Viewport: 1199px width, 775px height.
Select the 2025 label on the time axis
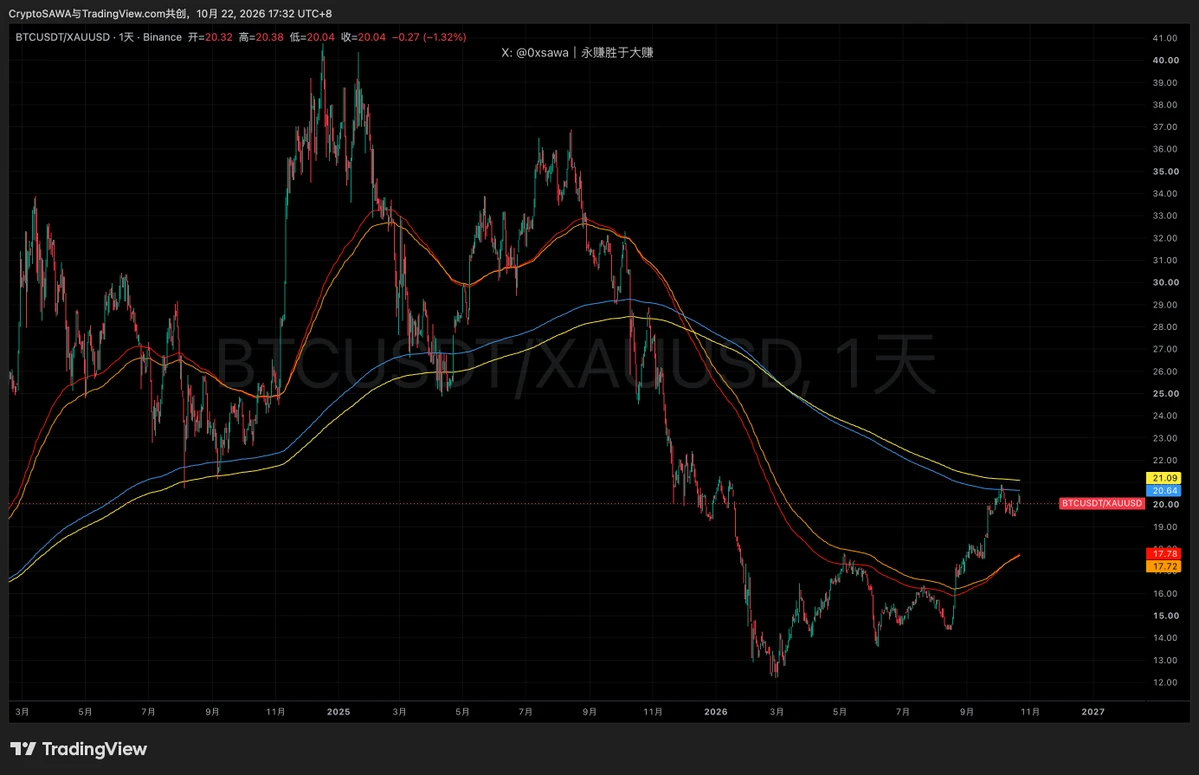tap(338, 712)
